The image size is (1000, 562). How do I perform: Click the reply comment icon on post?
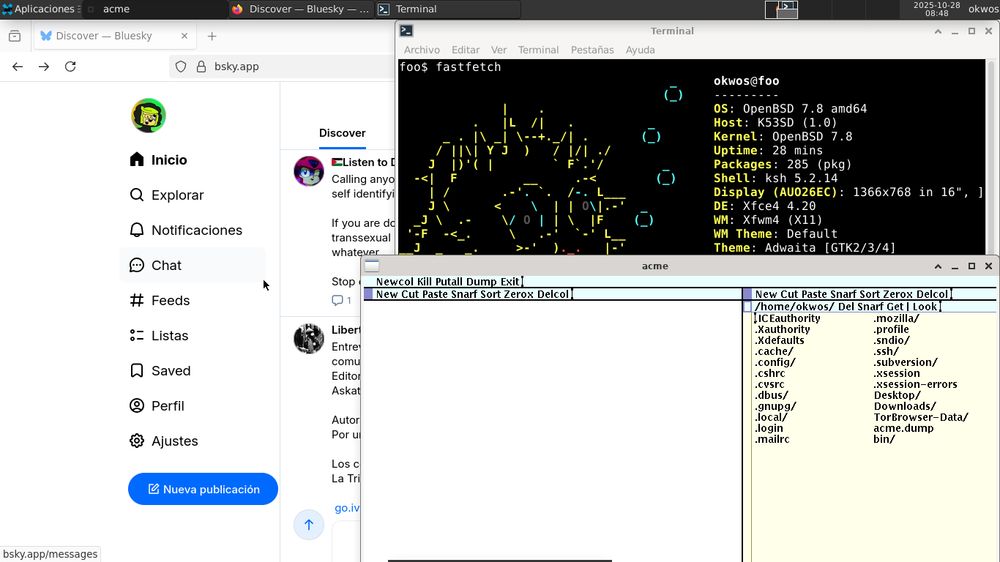[337, 300]
